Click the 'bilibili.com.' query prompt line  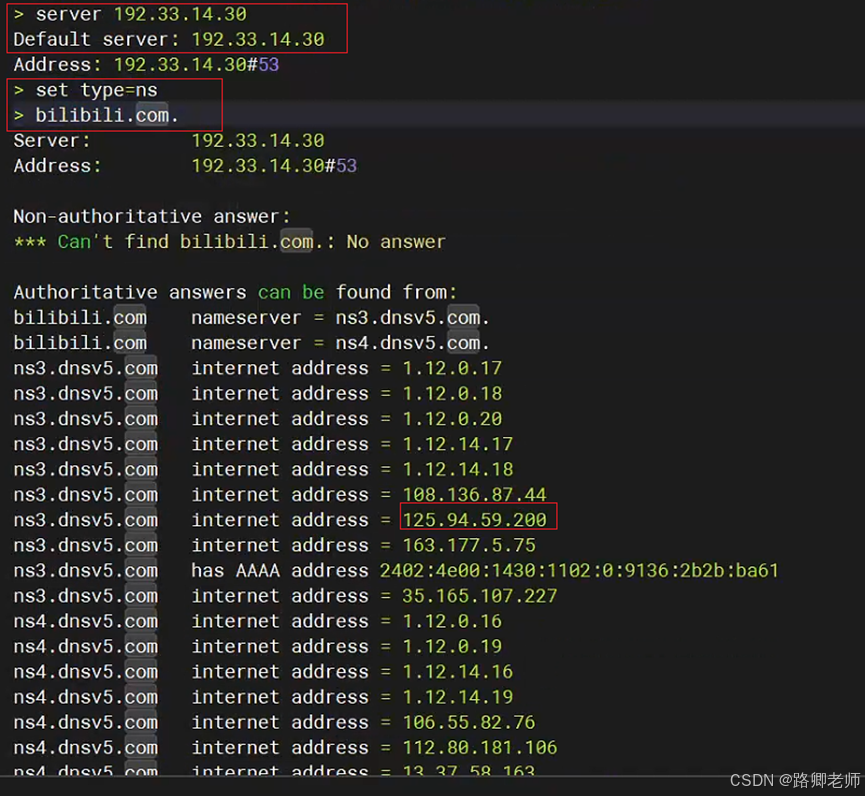coord(96,115)
